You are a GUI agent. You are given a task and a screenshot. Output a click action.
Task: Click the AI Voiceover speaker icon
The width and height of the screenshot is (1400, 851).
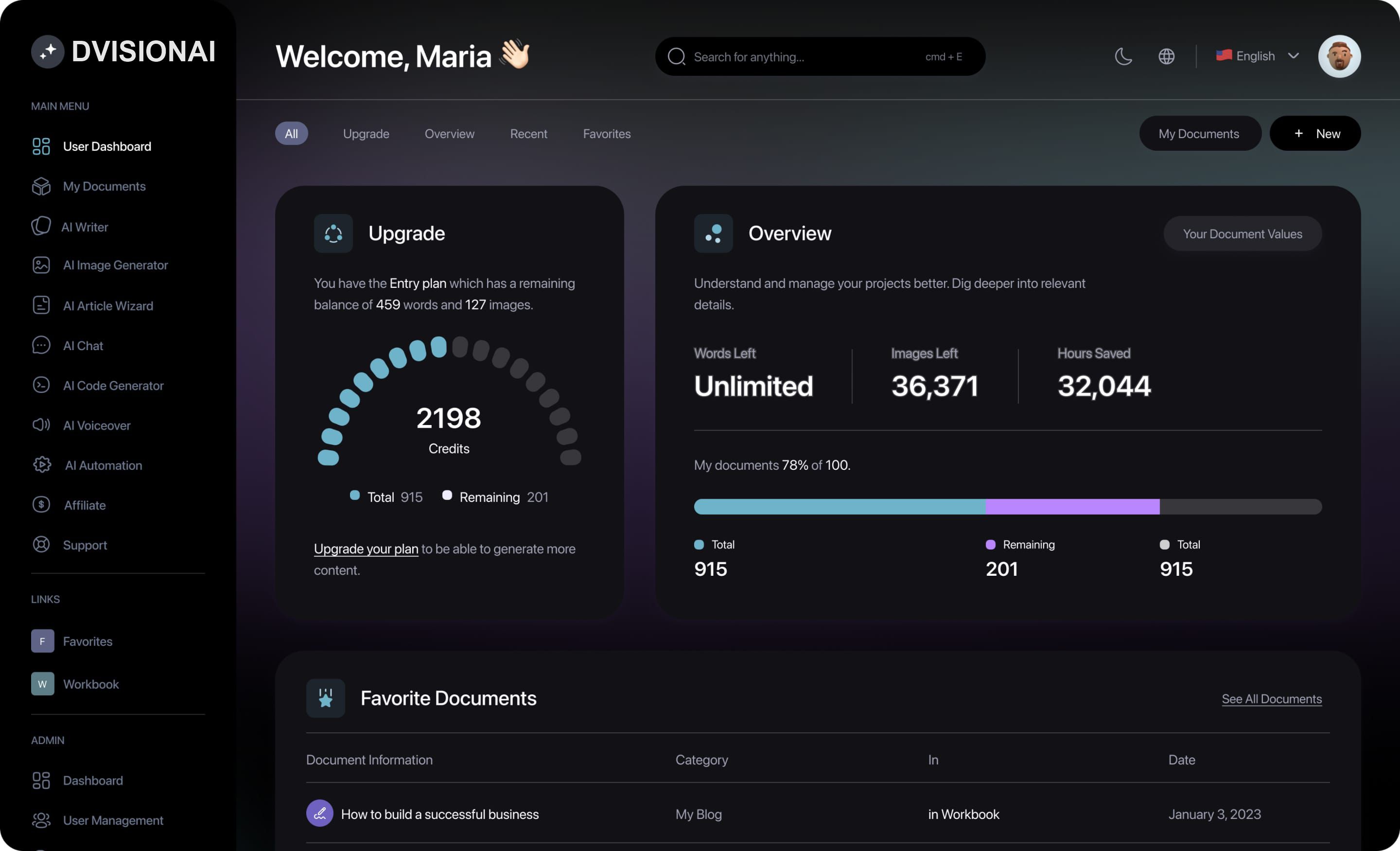[x=41, y=425]
